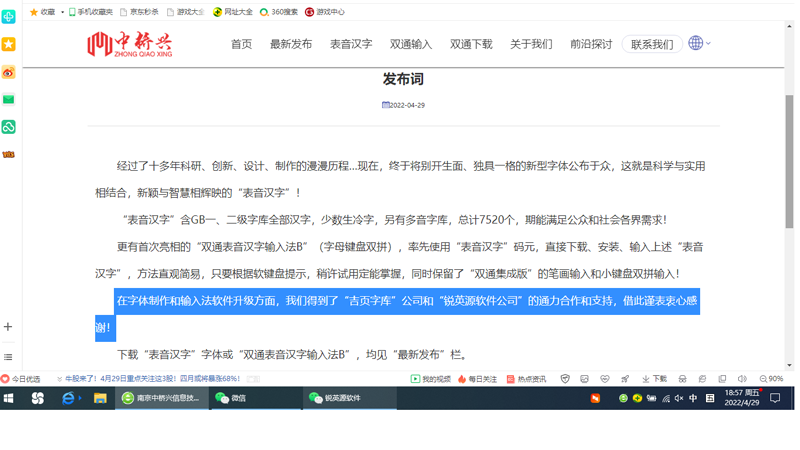This screenshot has width=800, height=450.
Task: Click the 2022-04-29 date text
Action: coord(407,105)
